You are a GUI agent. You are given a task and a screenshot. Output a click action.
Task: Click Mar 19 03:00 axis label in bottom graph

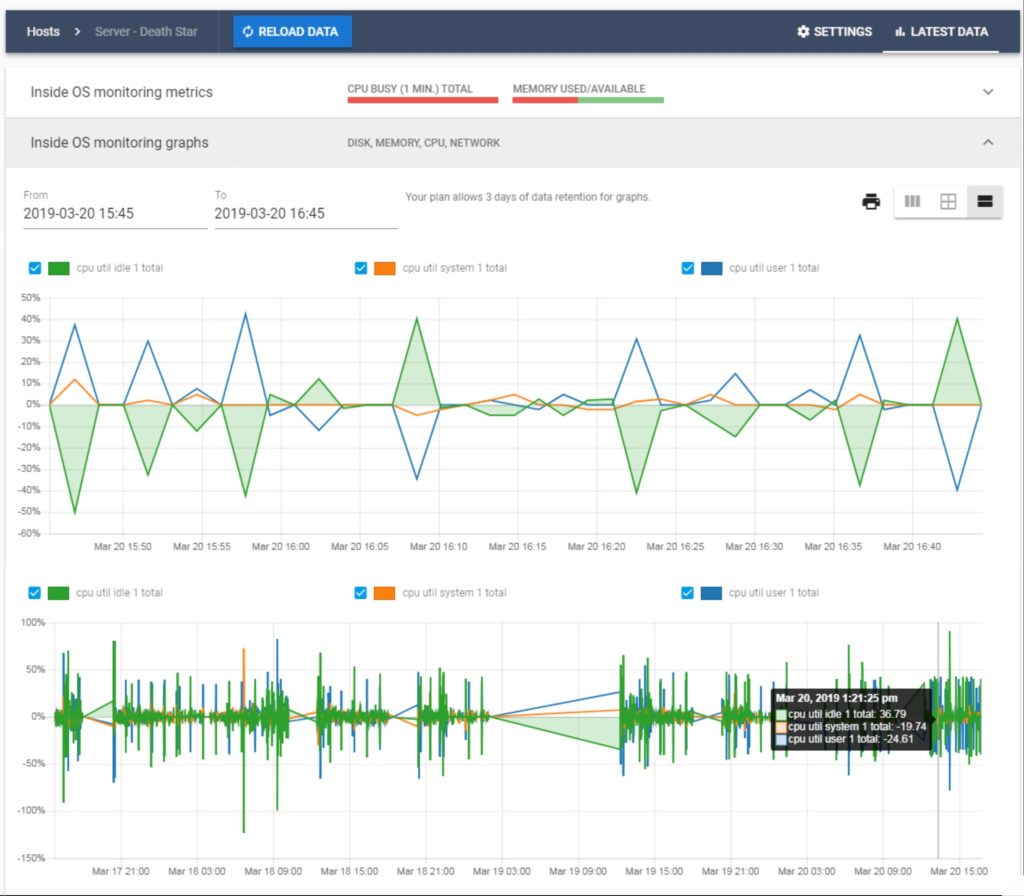[x=502, y=871]
